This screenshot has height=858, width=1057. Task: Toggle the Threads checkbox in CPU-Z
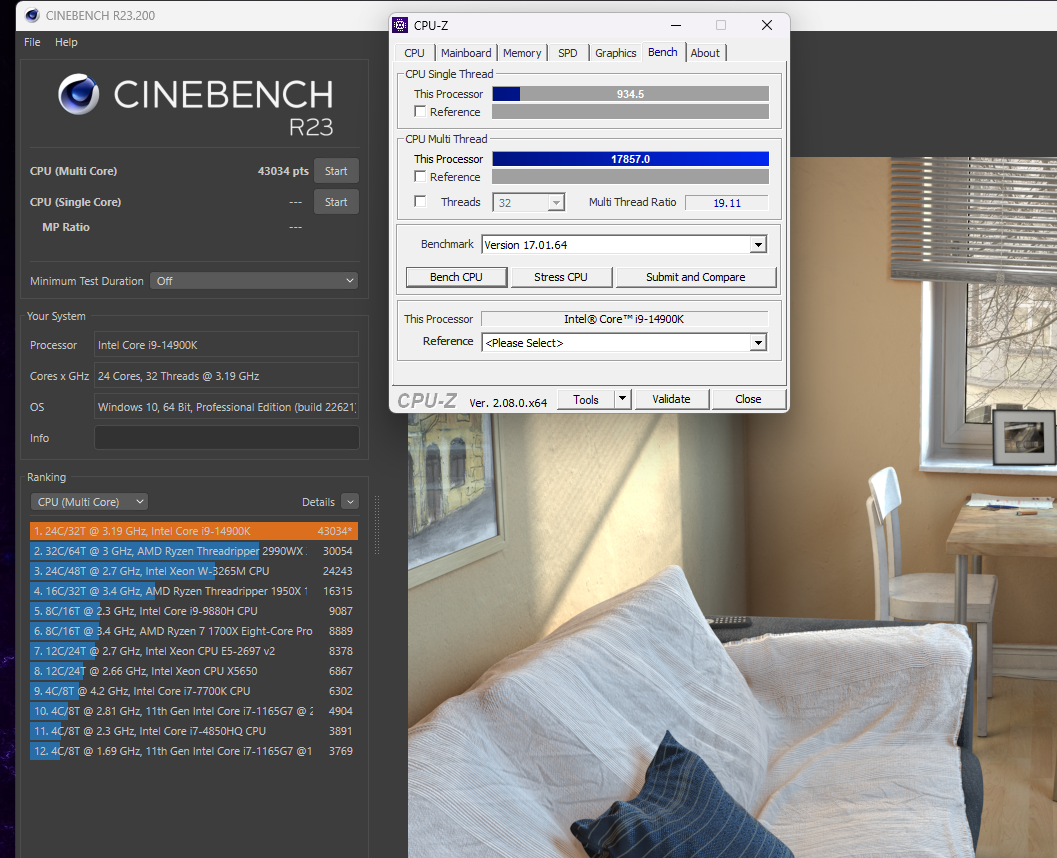420,202
